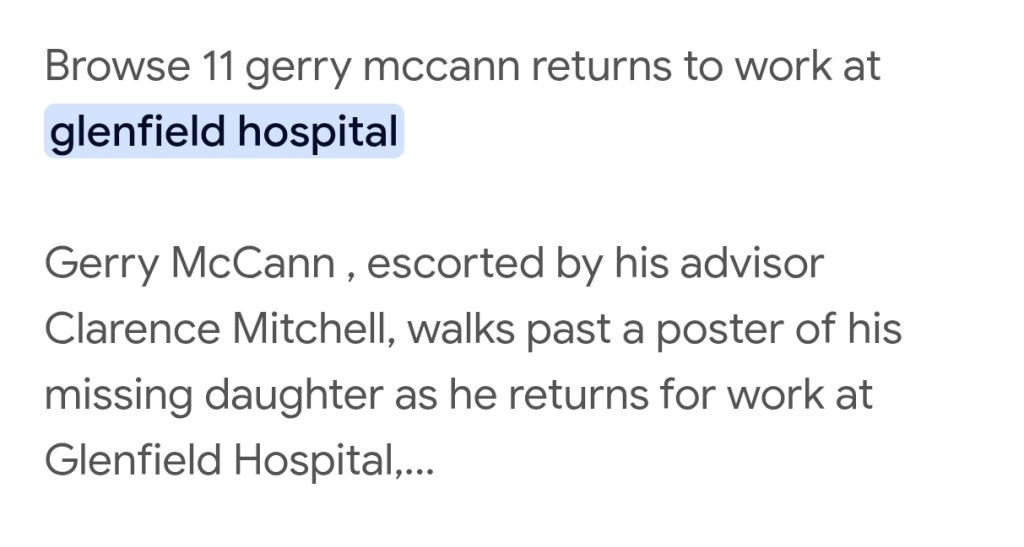Click the word "daughter" in the description

(x=291, y=394)
